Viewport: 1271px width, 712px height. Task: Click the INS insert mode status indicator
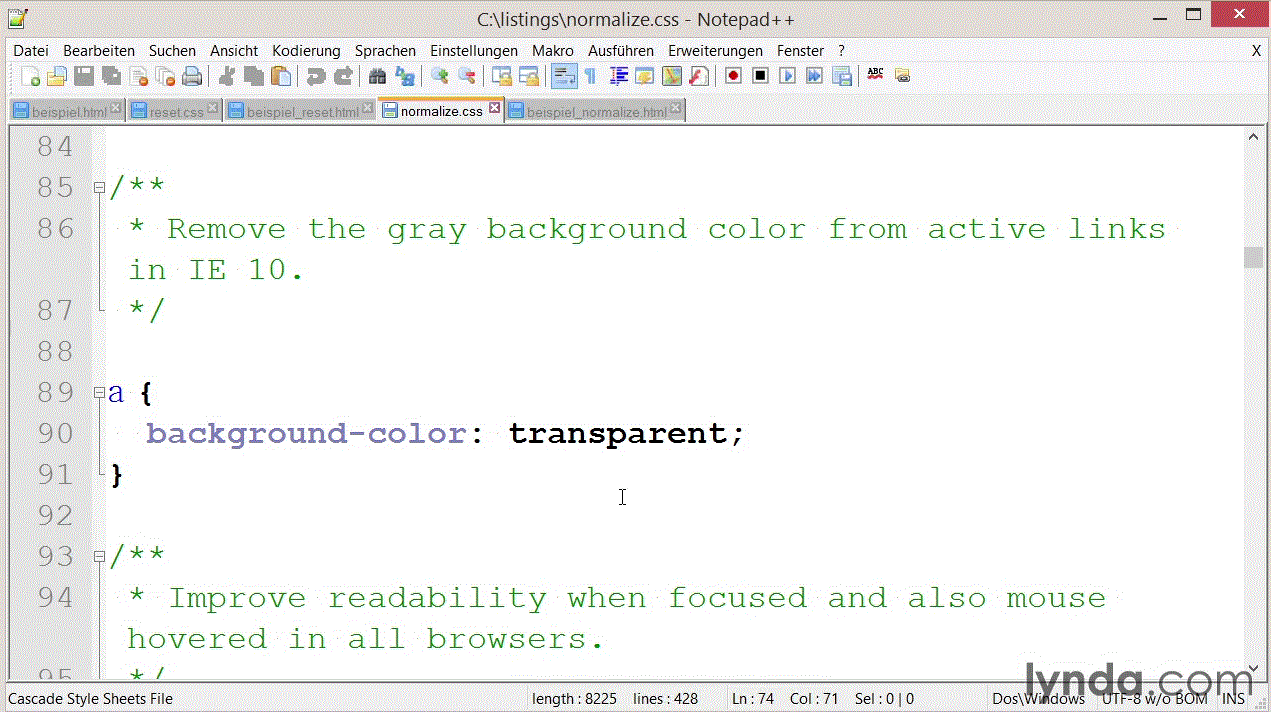(x=1233, y=699)
